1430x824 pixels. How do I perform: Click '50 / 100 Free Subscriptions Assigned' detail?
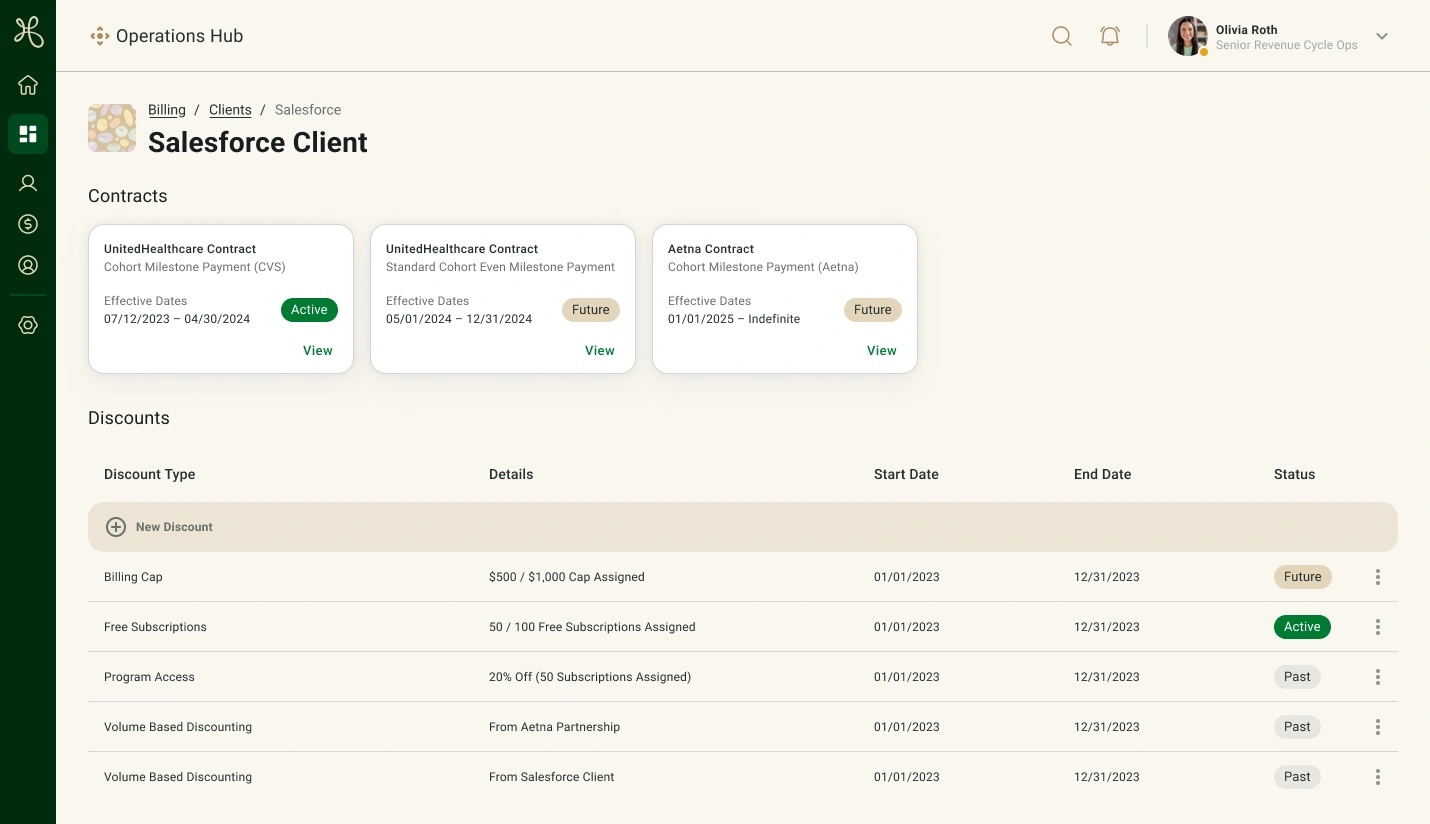[592, 627]
